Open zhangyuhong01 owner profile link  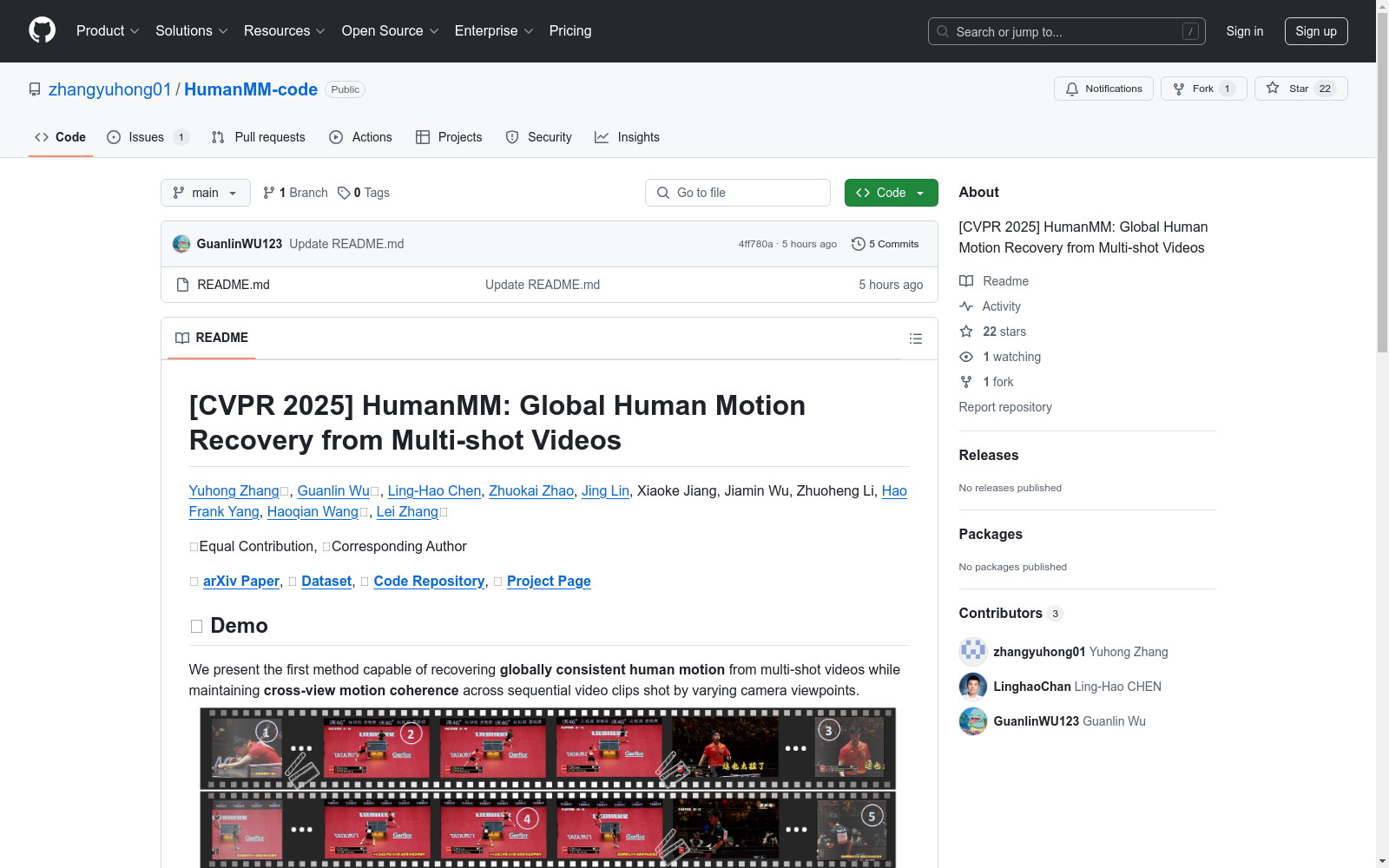110,89
